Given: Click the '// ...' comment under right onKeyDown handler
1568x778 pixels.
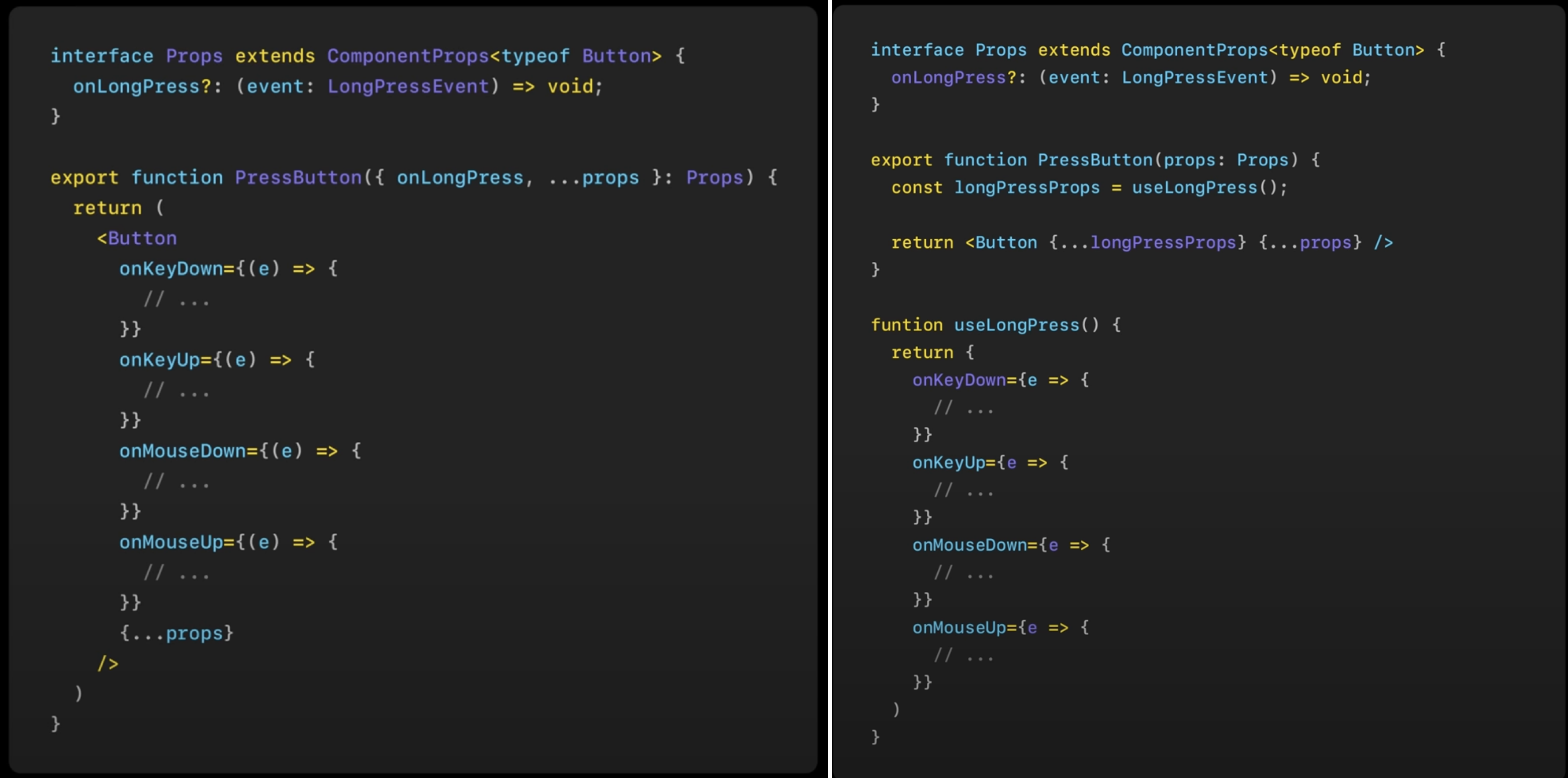Looking at the screenshot, I should pos(964,408).
